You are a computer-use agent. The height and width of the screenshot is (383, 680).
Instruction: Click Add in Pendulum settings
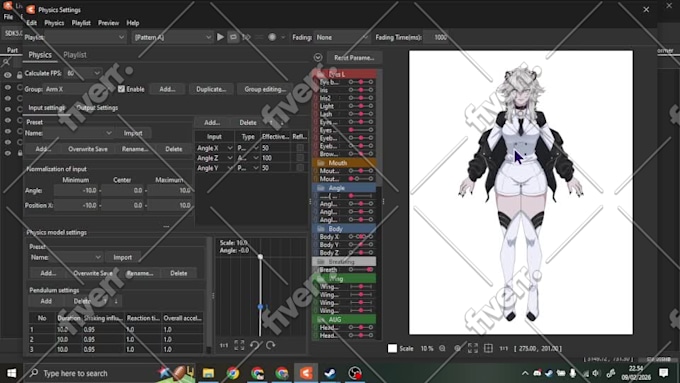(46, 301)
